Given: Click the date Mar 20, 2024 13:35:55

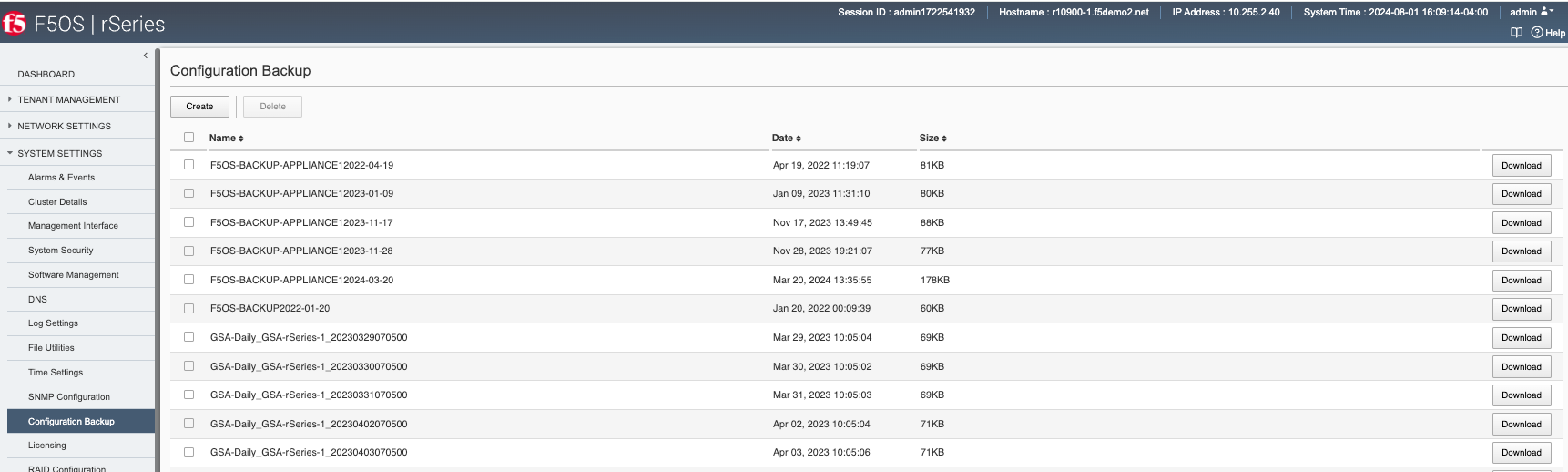Looking at the screenshot, I should (822, 280).
